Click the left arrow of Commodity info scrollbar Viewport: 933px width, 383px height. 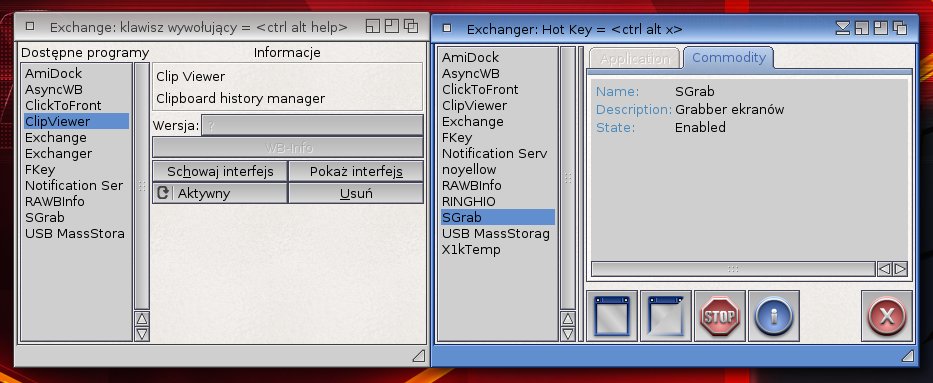pos(885,269)
